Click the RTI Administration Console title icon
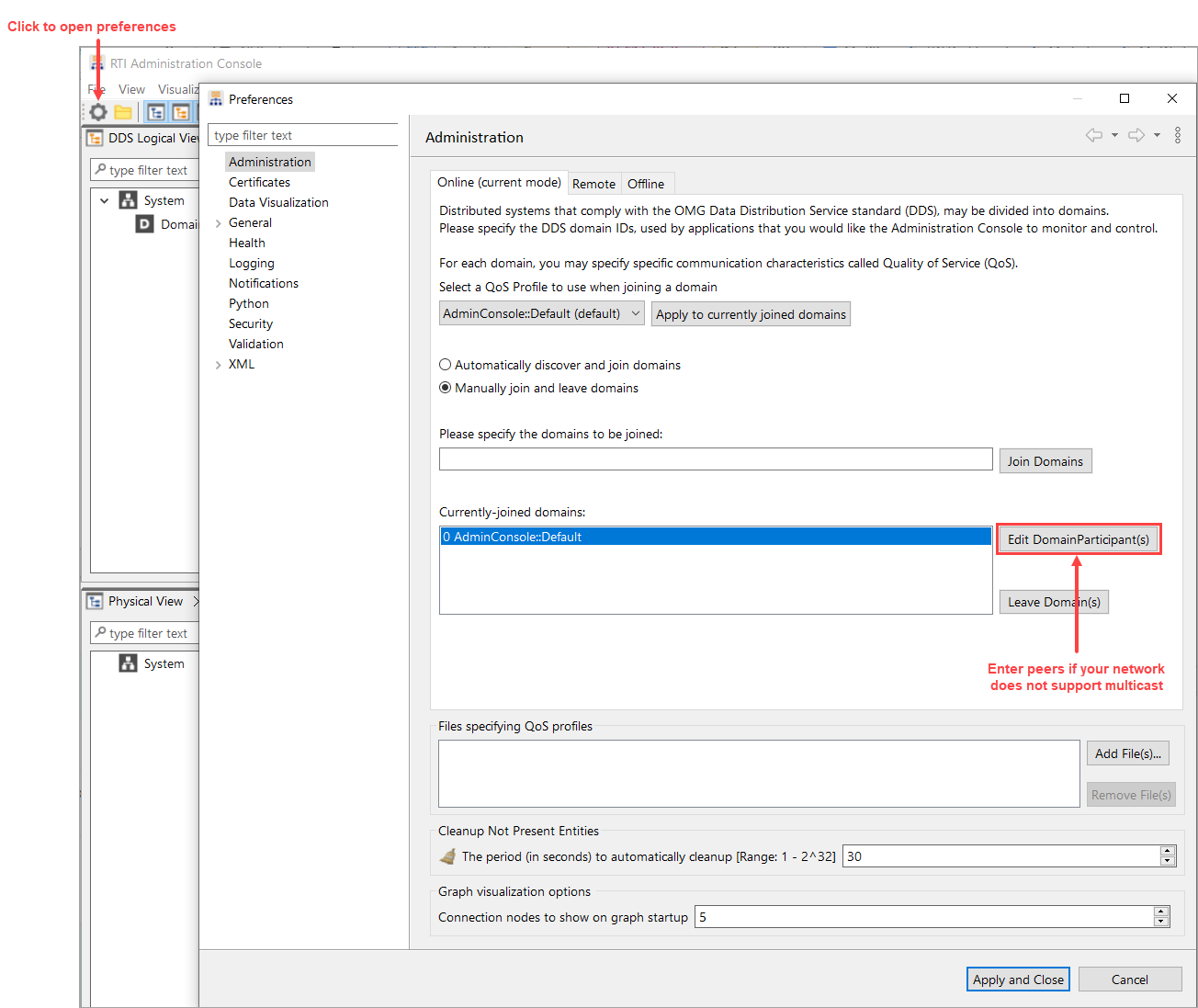Image resolution: width=1198 pixels, height=1008 pixels. (x=96, y=63)
